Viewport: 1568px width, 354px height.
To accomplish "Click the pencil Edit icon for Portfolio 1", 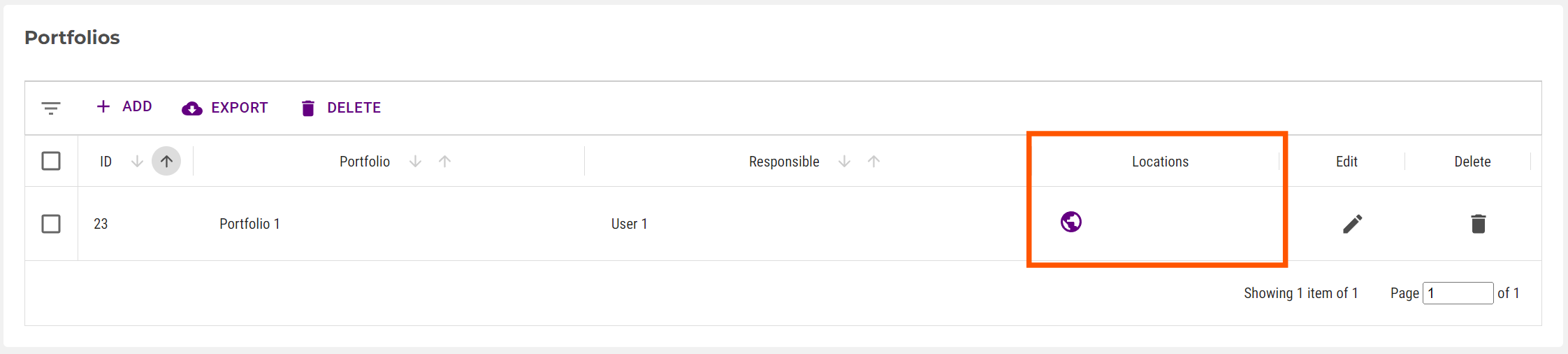I will [x=1352, y=224].
